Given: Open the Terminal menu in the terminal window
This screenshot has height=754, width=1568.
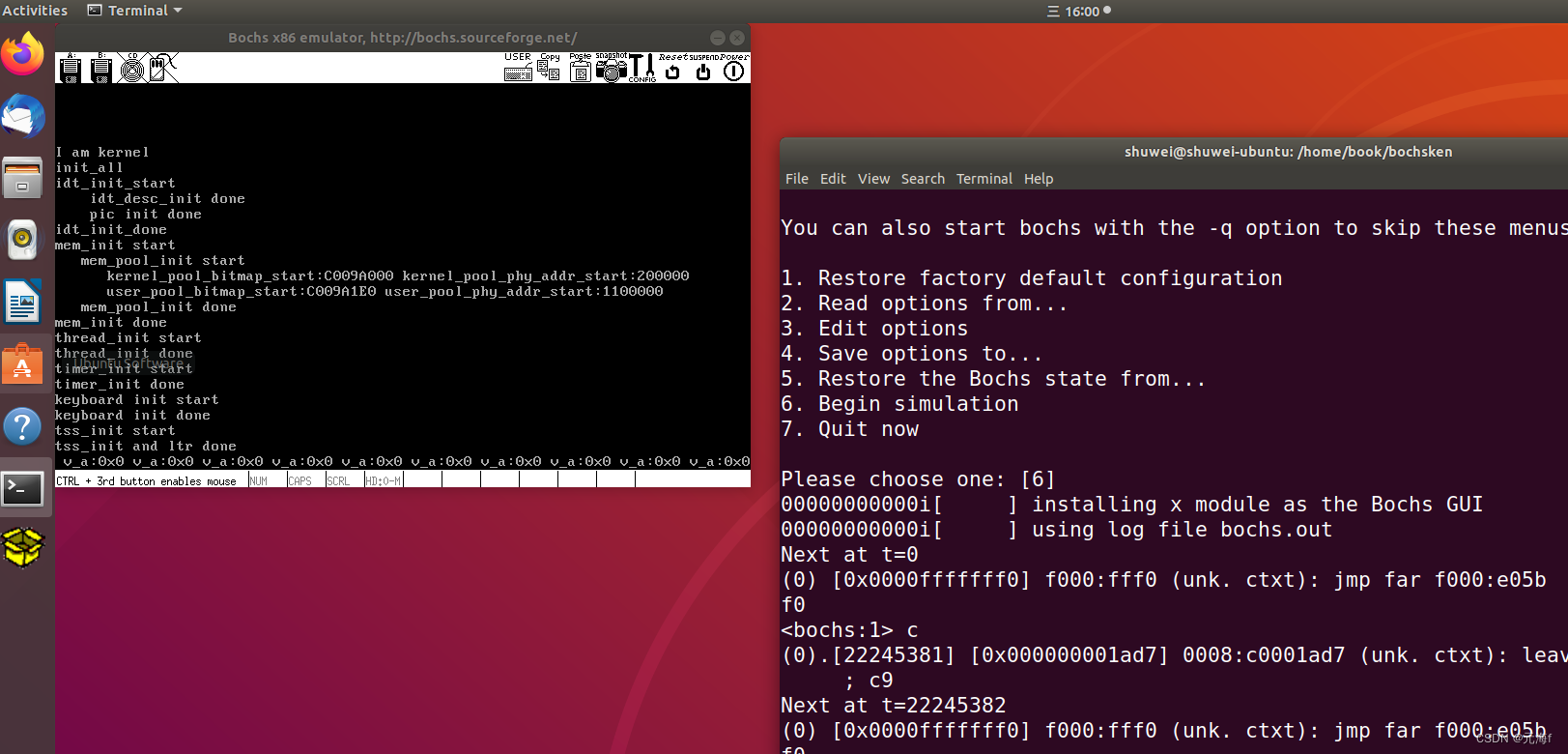Looking at the screenshot, I should (984, 179).
